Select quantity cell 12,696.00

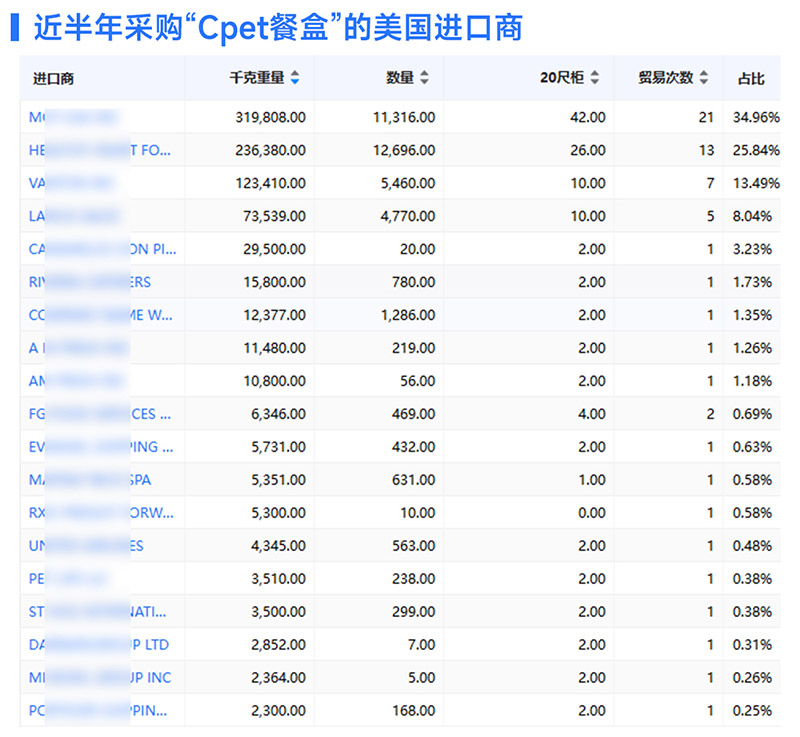(x=404, y=150)
